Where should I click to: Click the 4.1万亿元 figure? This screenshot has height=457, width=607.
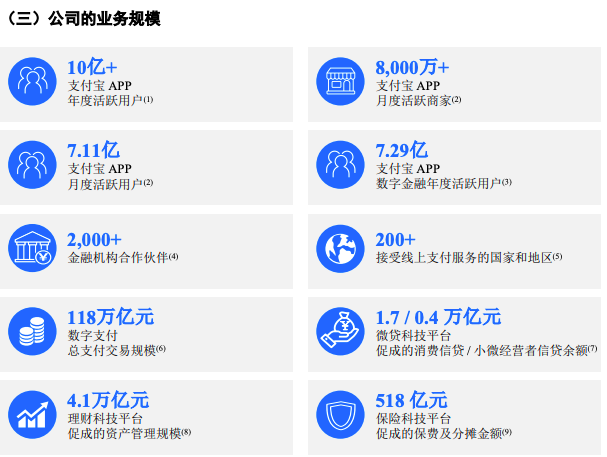click(x=108, y=400)
